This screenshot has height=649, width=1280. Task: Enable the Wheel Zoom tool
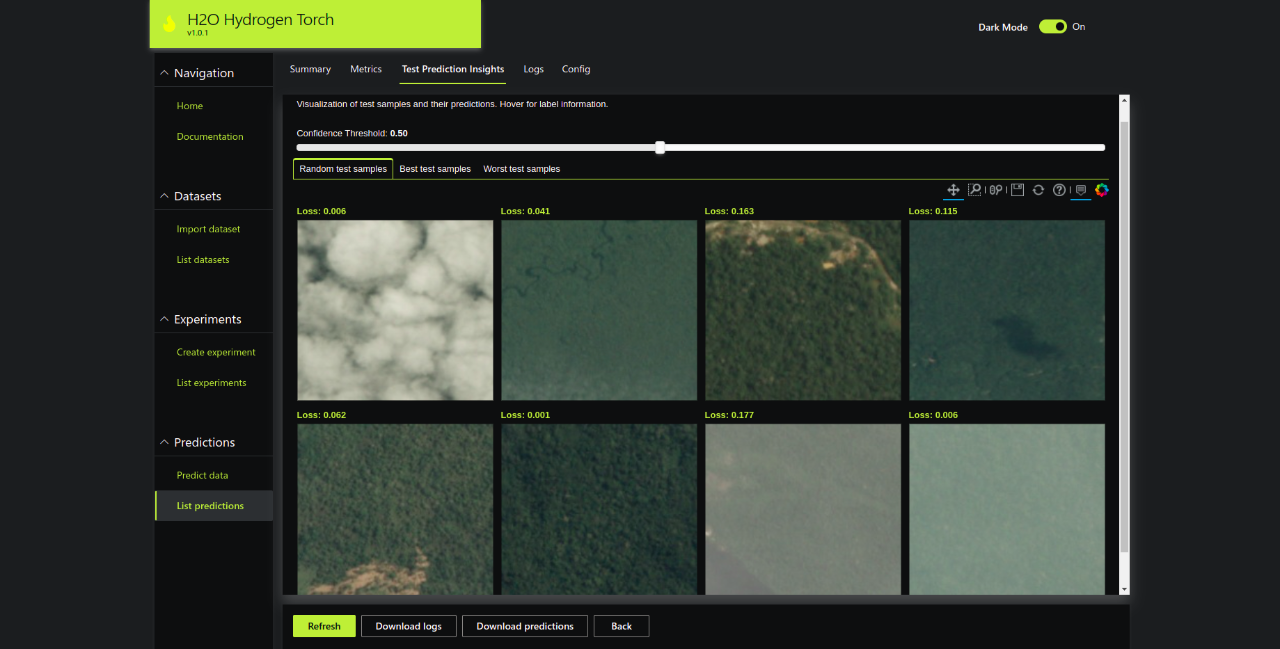pos(996,190)
